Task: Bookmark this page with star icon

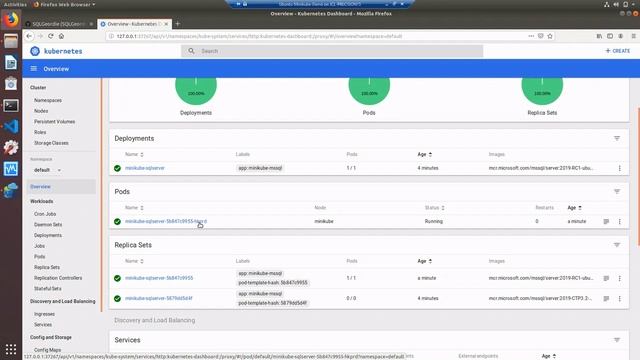Action: [x=550, y=36]
